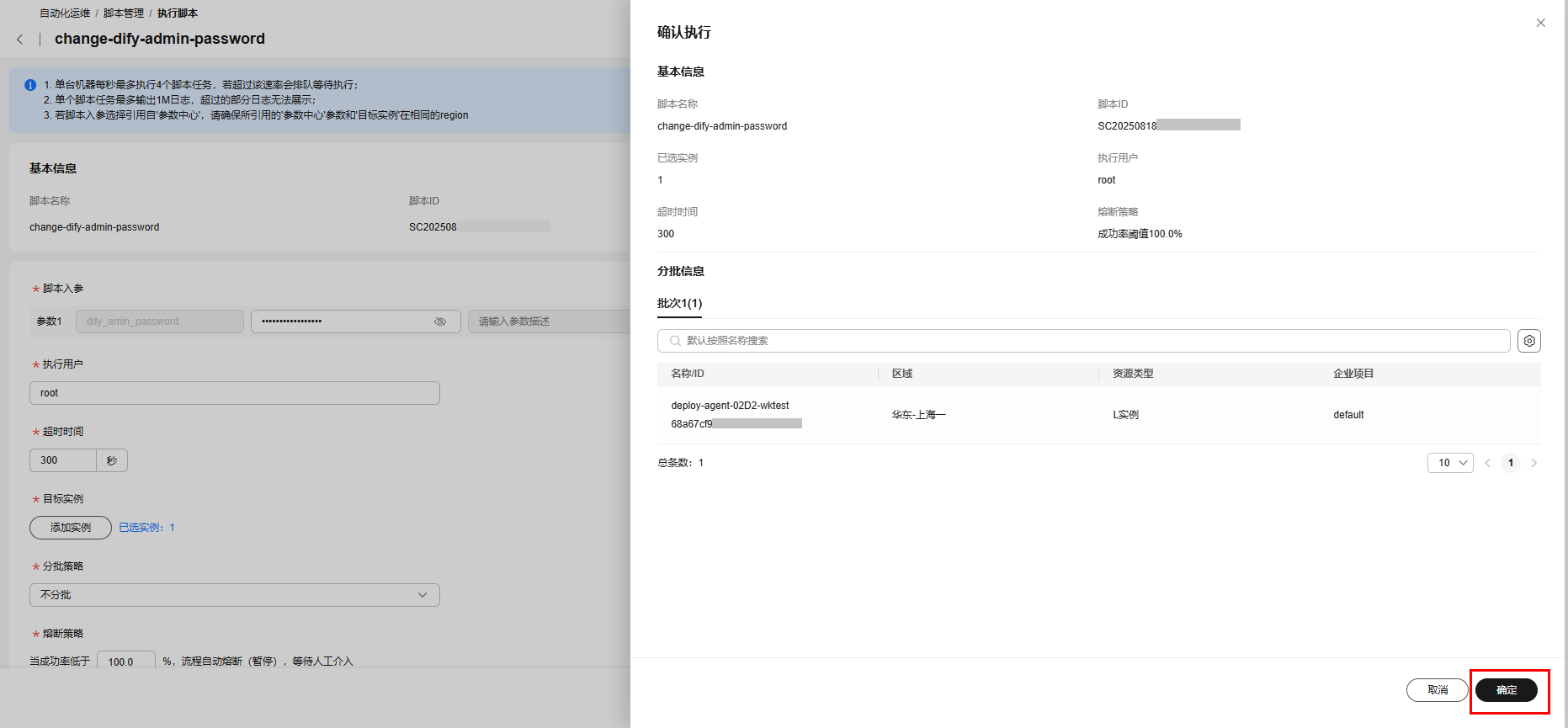Click 成功率阈值100.0% value in dialog
Screen dimensions: 1568x728
click(1140, 234)
